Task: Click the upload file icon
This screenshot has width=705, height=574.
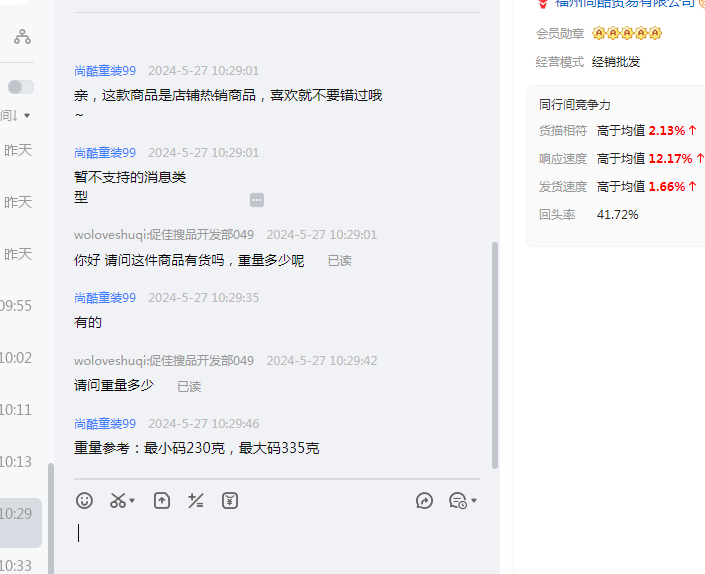Action: point(162,500)
